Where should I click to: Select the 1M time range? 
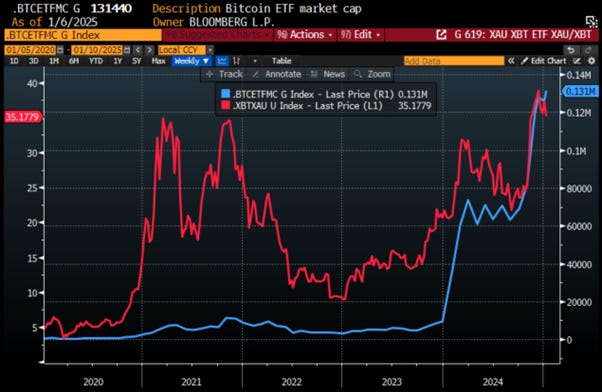pos(54,61)
